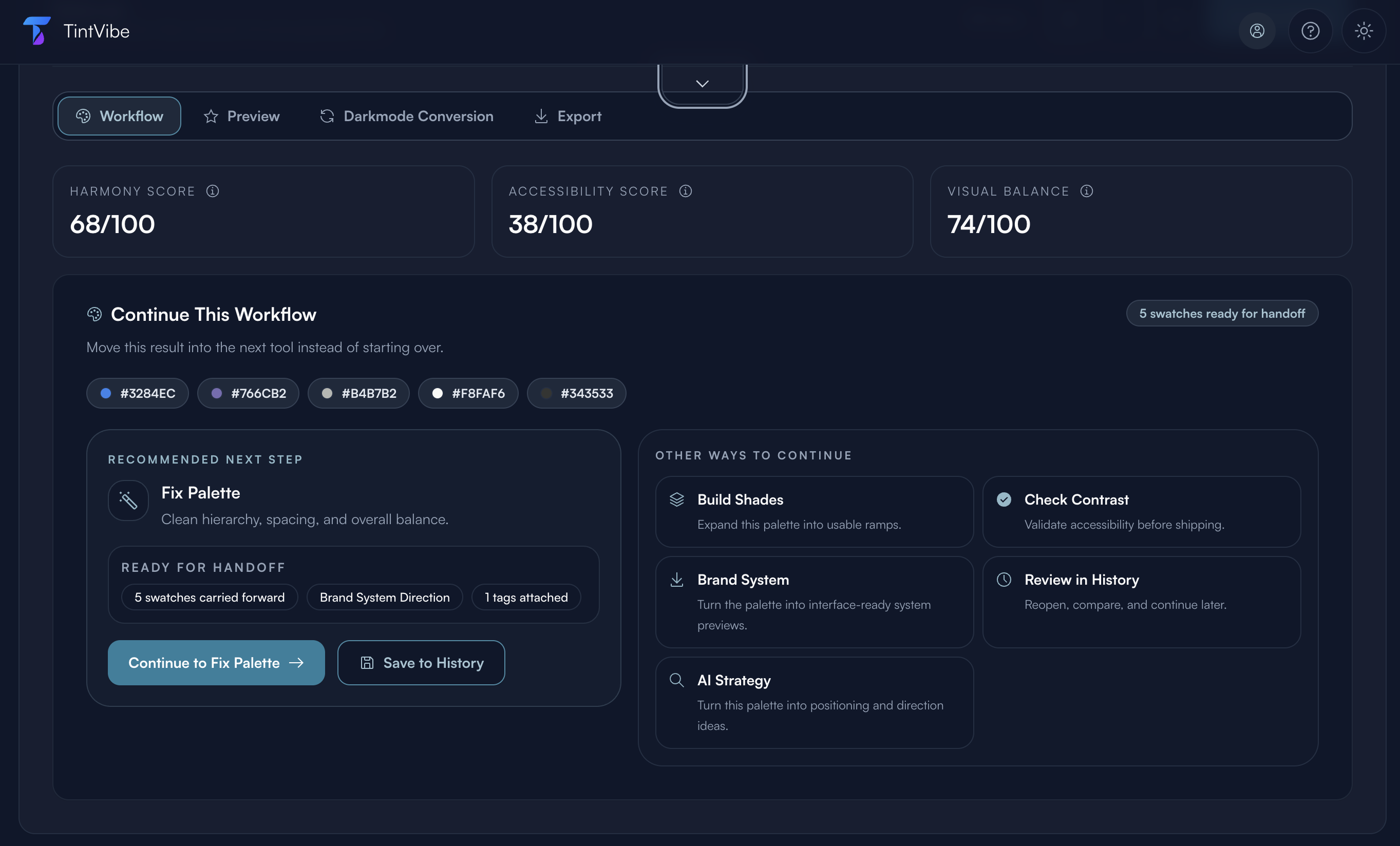This screenshot has height=846, width=1400.
Task: Switch to the Preview tab
Action: point(241,116)
